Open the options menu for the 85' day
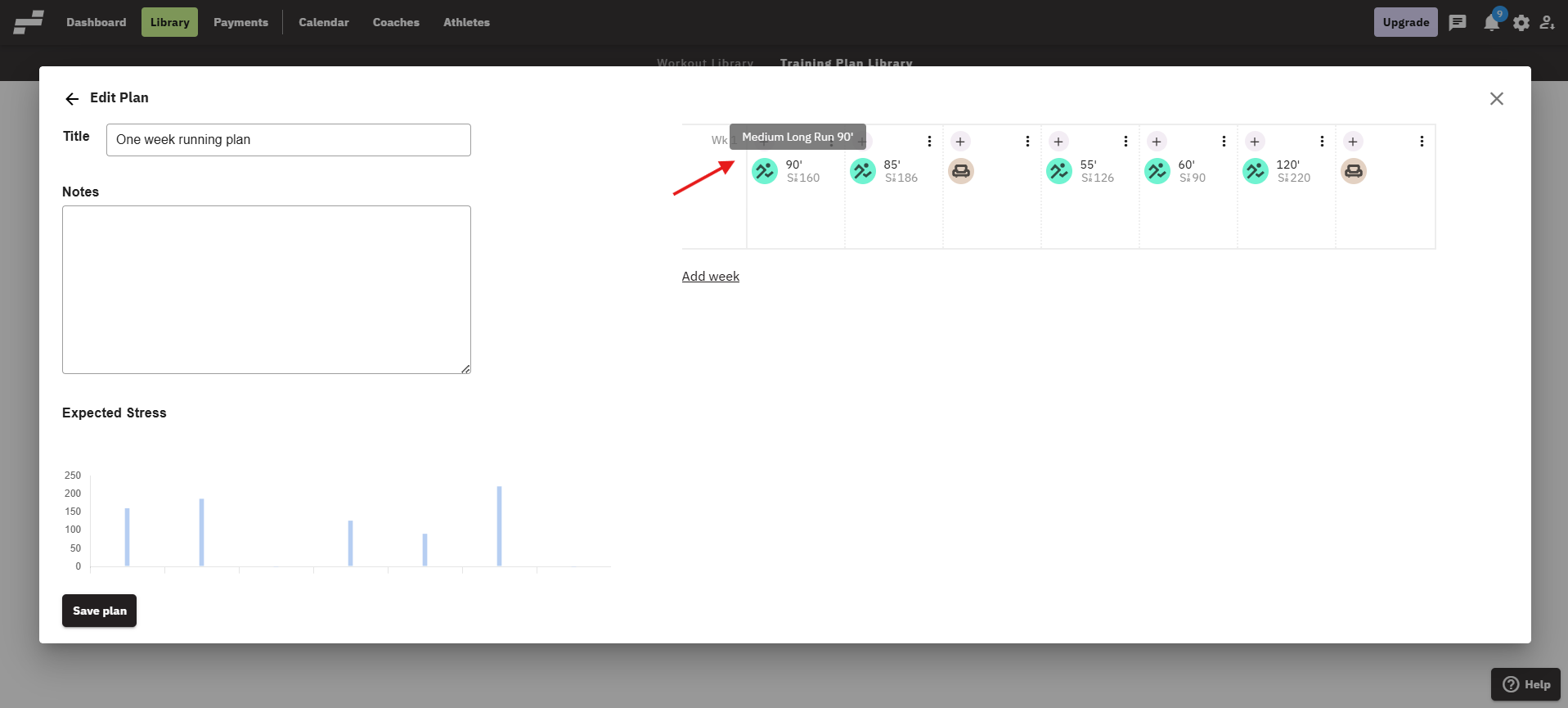Image resolution: width=1568 pixels, height=708 pixels. [929, 142]
